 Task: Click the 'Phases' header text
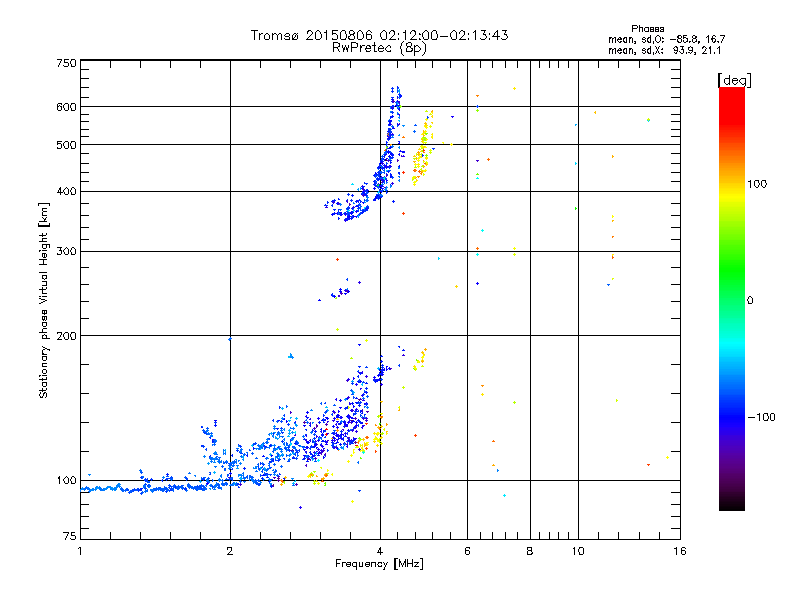[647, 29]
